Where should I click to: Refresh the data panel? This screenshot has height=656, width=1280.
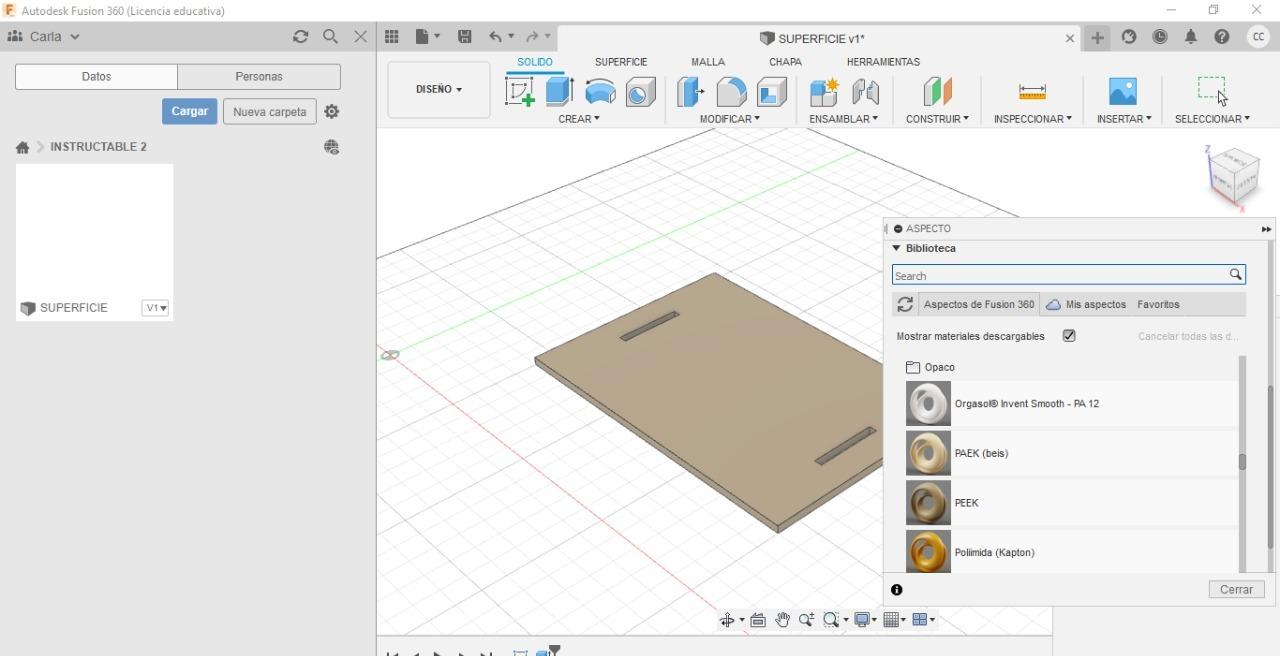pos(300,37)
